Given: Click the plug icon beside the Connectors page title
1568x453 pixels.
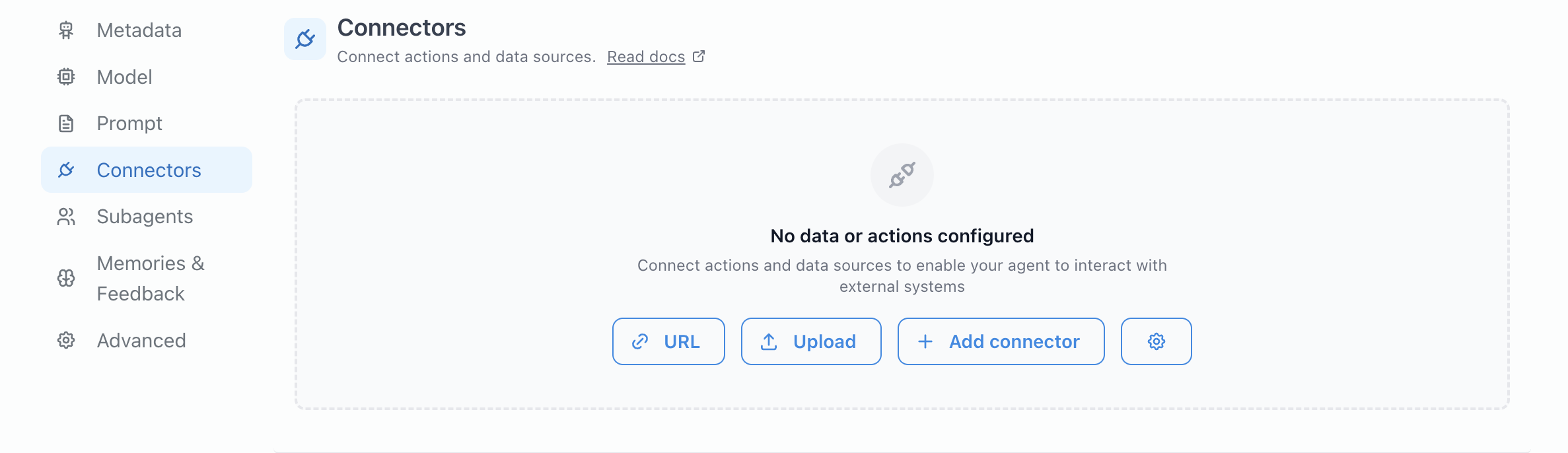Looking at the screenshot, I should click(305, 39).
